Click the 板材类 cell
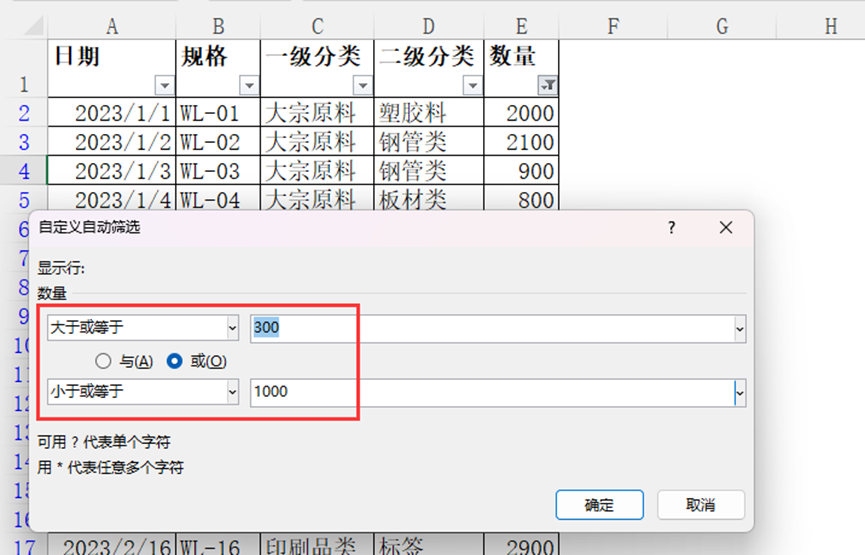 (x=429, y=199)
